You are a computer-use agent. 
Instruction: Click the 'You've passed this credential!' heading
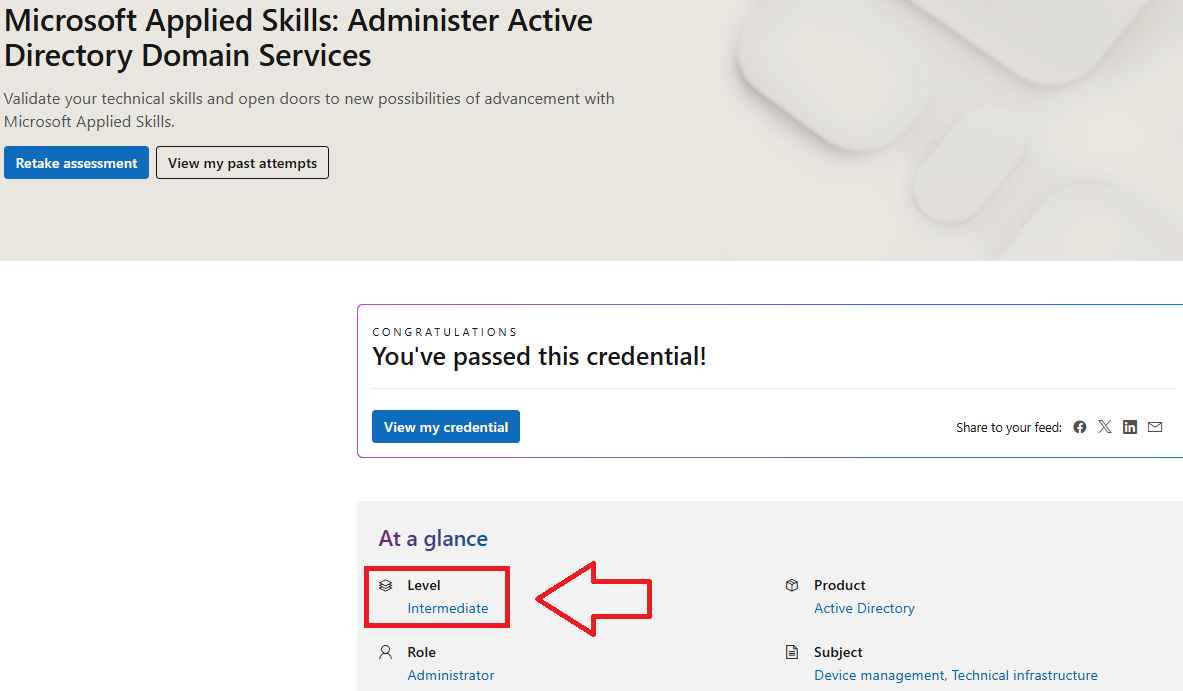(x=539, y=356)
